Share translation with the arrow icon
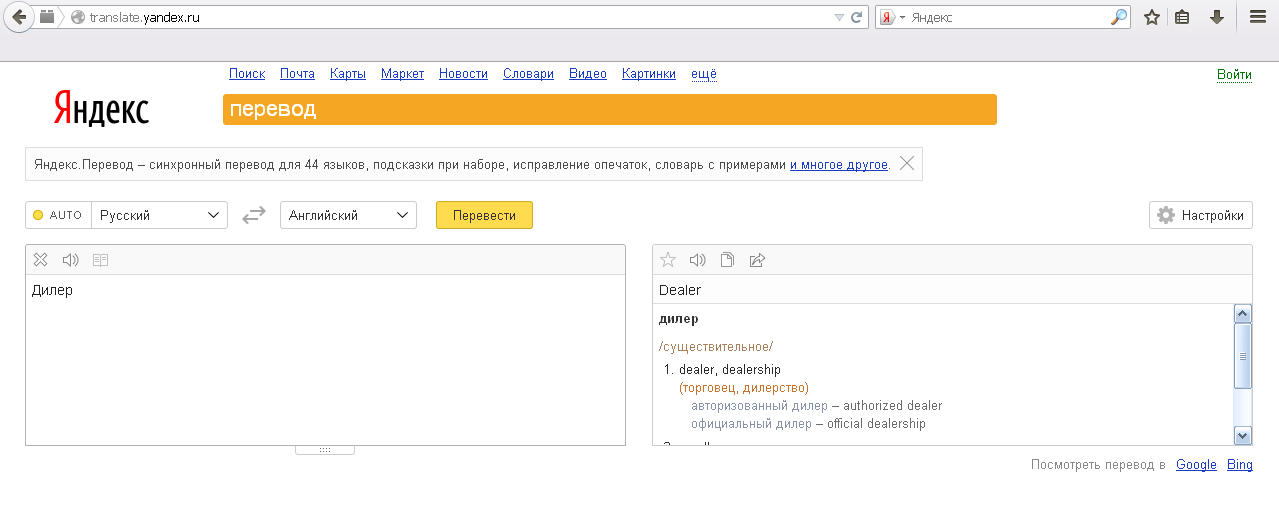 [757, 260]
